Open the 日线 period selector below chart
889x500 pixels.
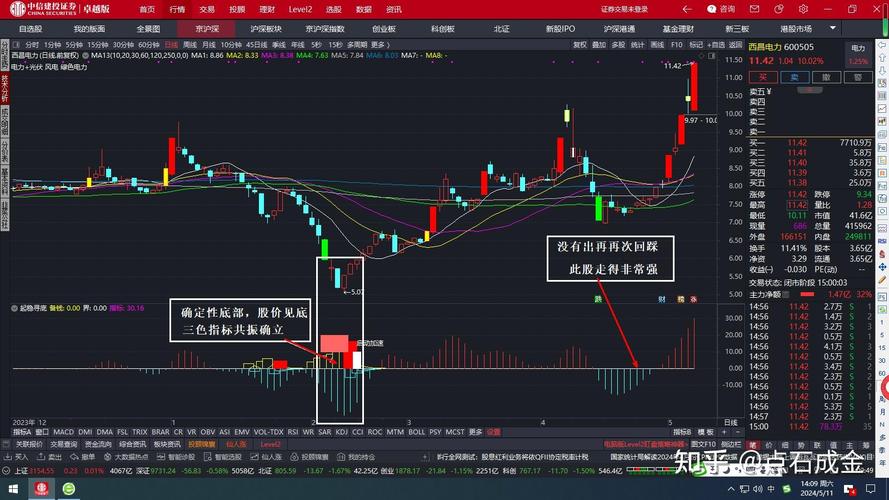[x=731, y=422]
